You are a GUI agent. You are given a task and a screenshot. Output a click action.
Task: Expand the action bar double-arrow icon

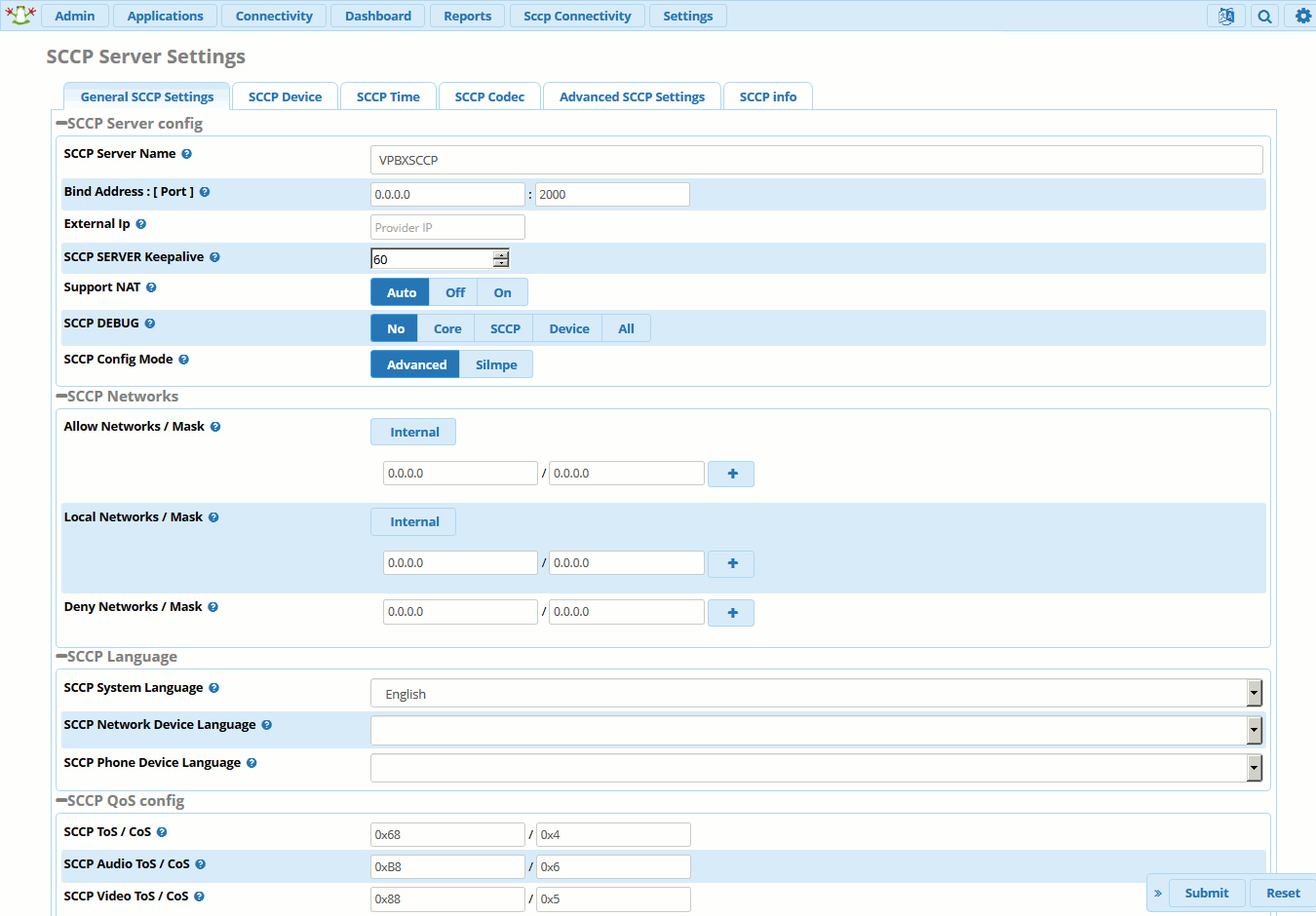[1158, 893]
